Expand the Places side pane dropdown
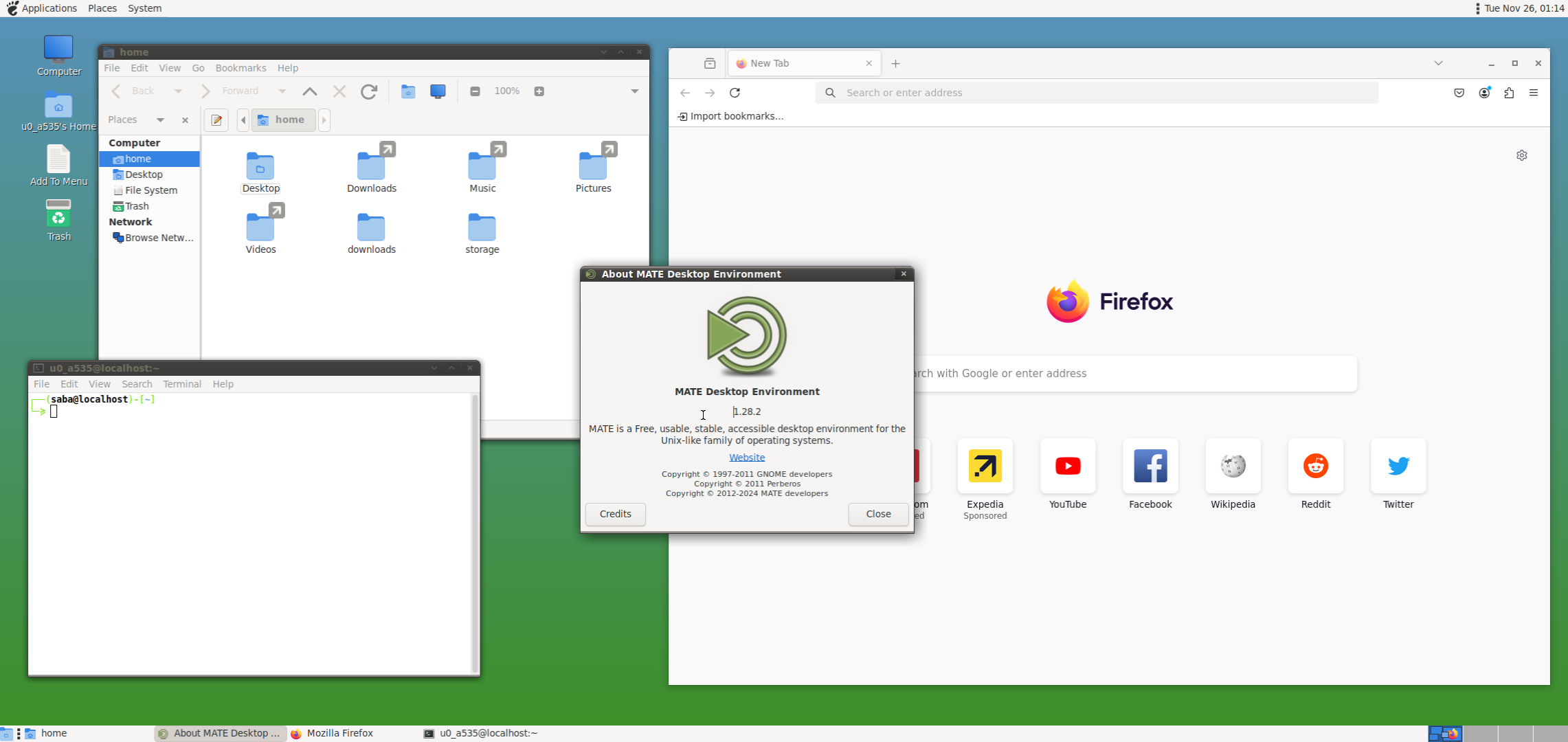 pyautogui.click(x=160, y=120)
